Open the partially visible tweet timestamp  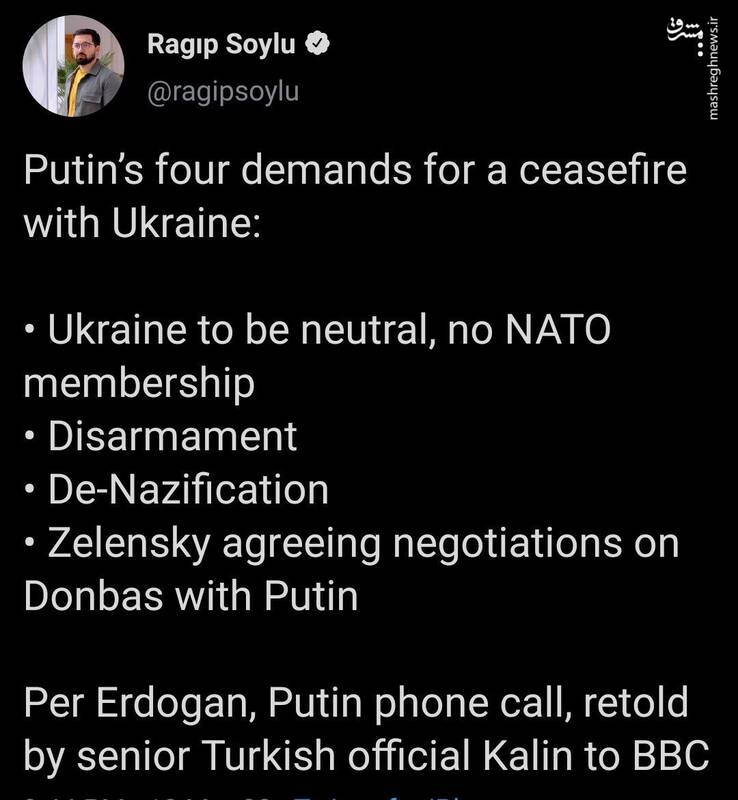tap(153, 796)
